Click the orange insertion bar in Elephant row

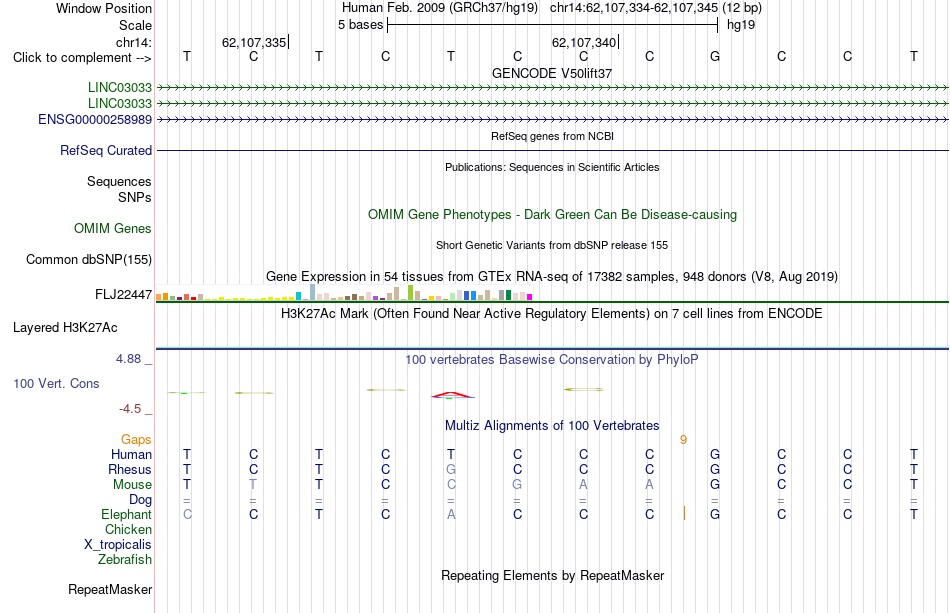(684, 514)
